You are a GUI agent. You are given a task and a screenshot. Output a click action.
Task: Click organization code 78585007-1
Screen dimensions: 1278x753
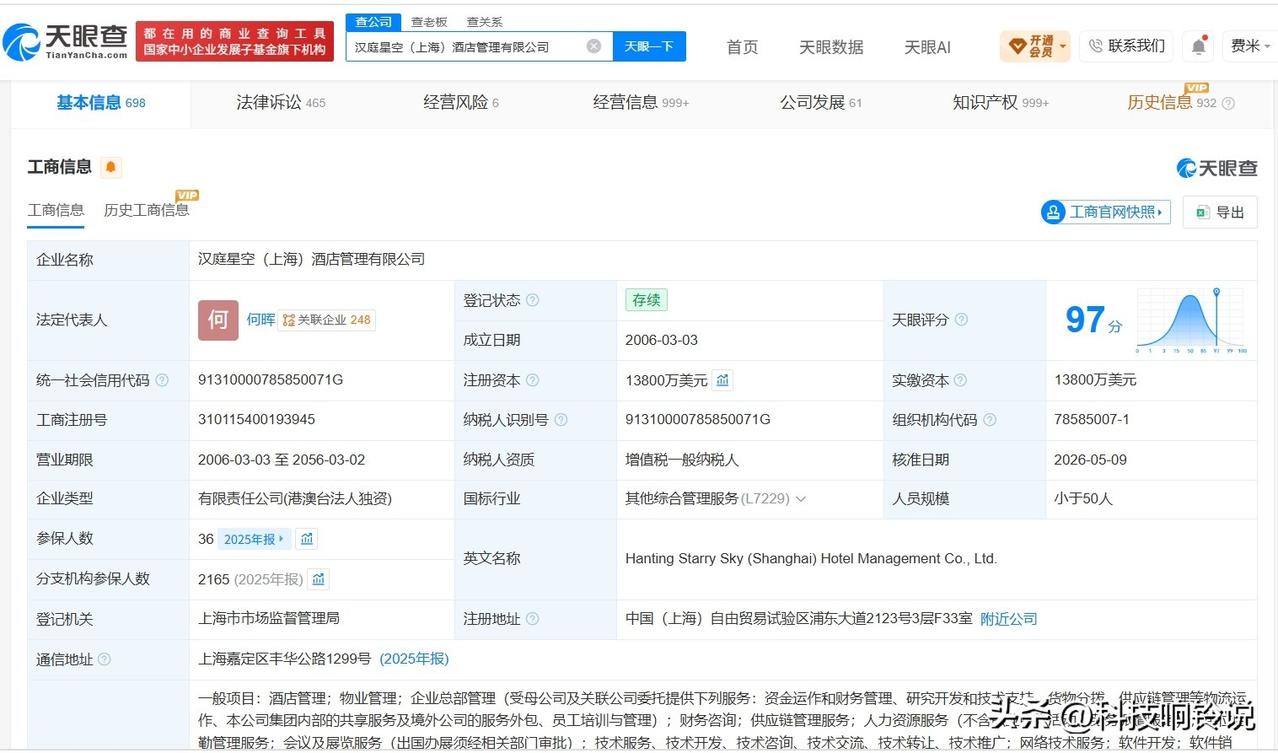point(1092,420)
